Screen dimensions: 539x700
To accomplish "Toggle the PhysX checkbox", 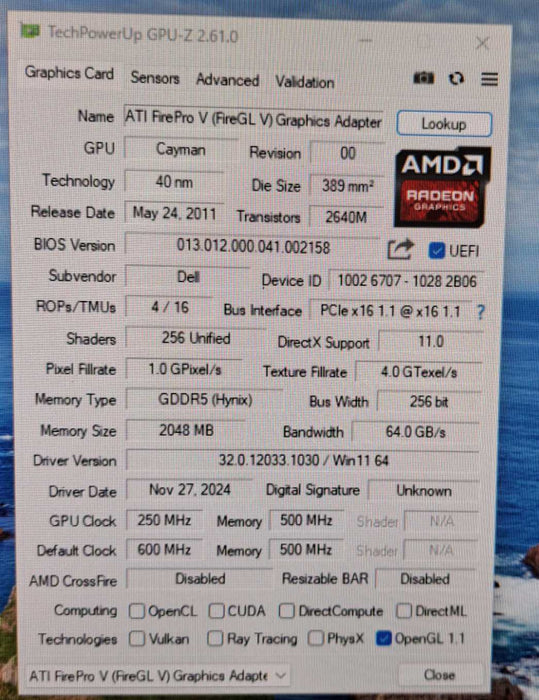I will (x=315, y=638).
